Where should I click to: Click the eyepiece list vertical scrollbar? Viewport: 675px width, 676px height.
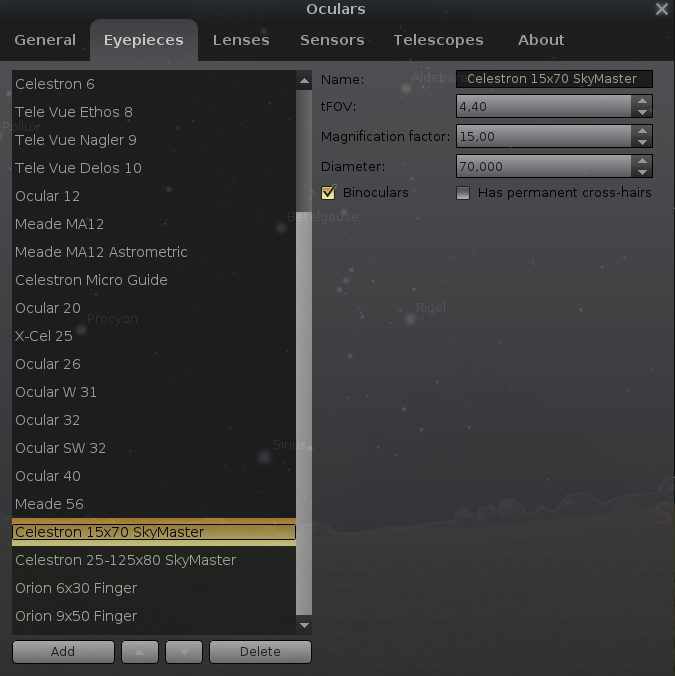coord(305,350)
